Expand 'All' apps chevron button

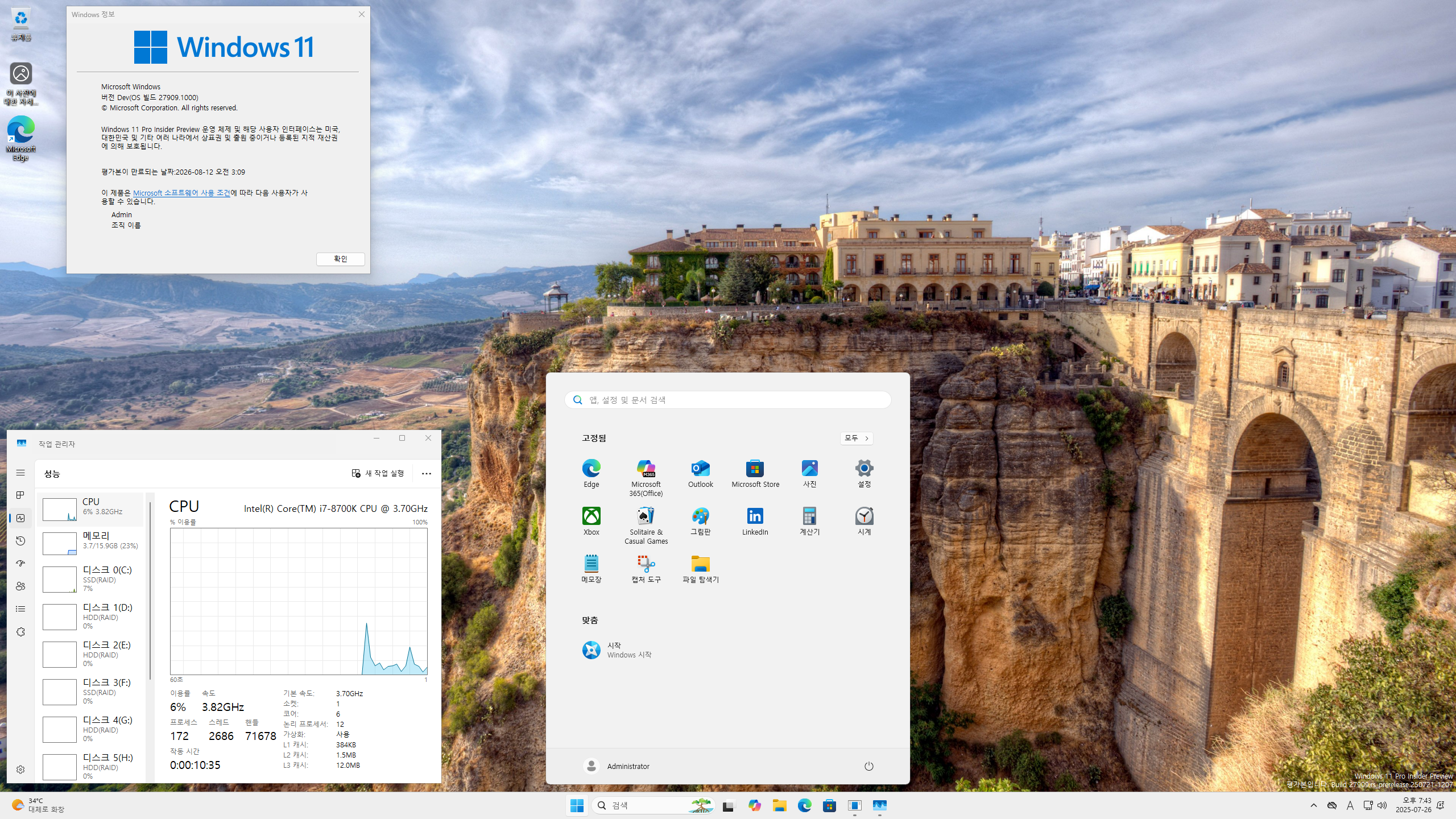click(857, 438)
